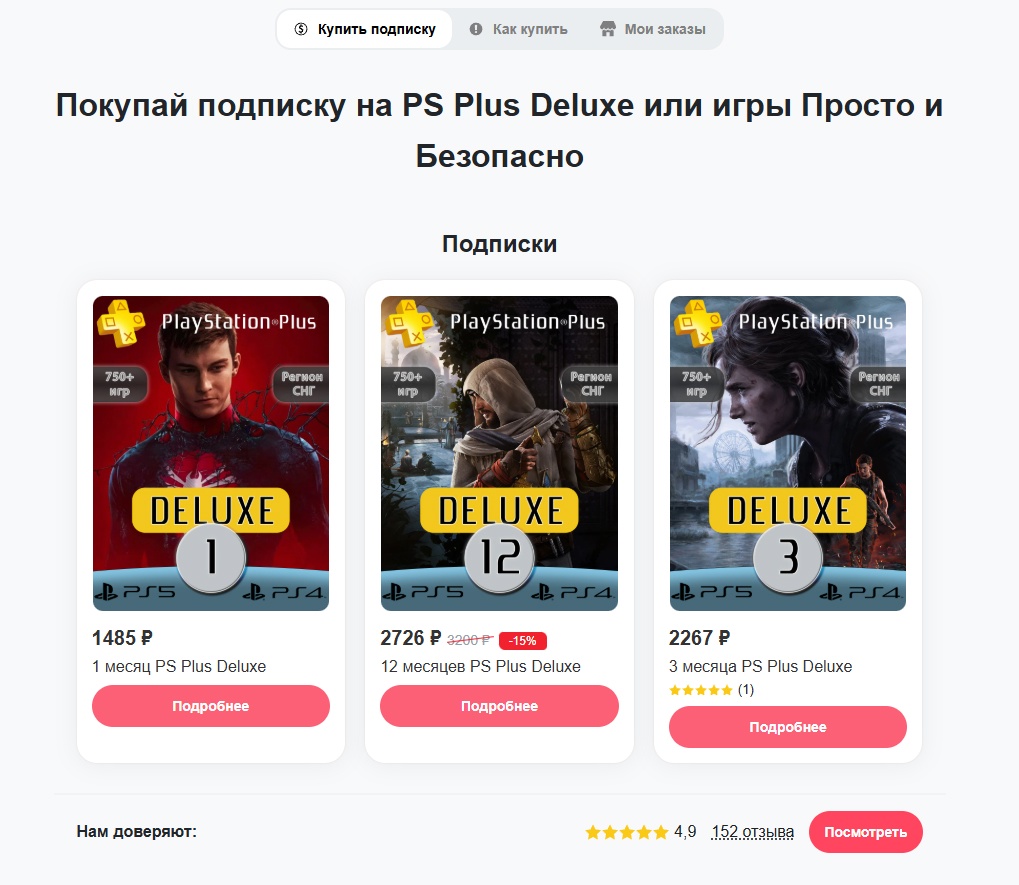Click the shop storefront icon beside Мои заказы
Viewport: 1019px width, 885px height.
608,29
